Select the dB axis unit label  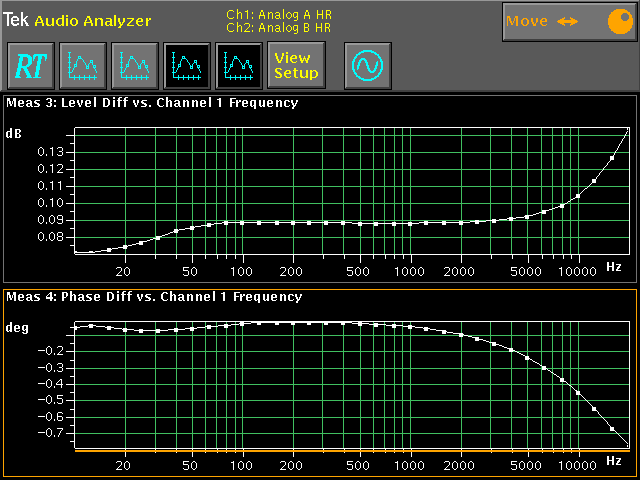(15, 133)
